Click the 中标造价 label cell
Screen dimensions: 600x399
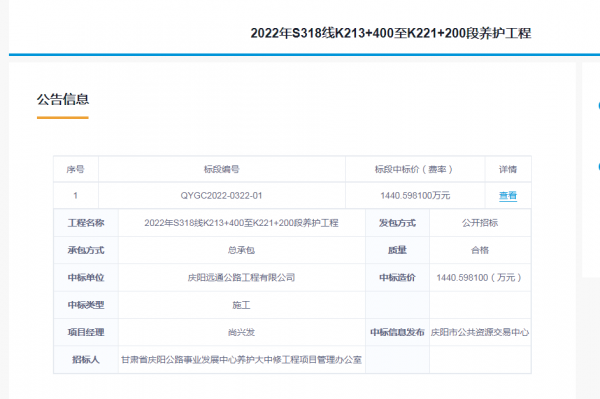click(397, 278)
